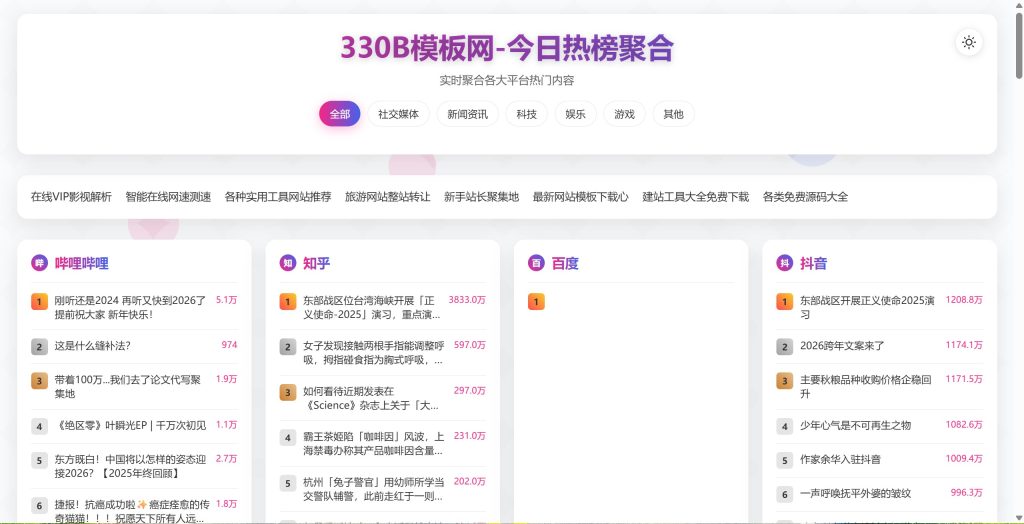Viewport: 1024px width, 524px height.
Task: Open Douyin item 作家余华入驻抖音
Action: [840, 459]
